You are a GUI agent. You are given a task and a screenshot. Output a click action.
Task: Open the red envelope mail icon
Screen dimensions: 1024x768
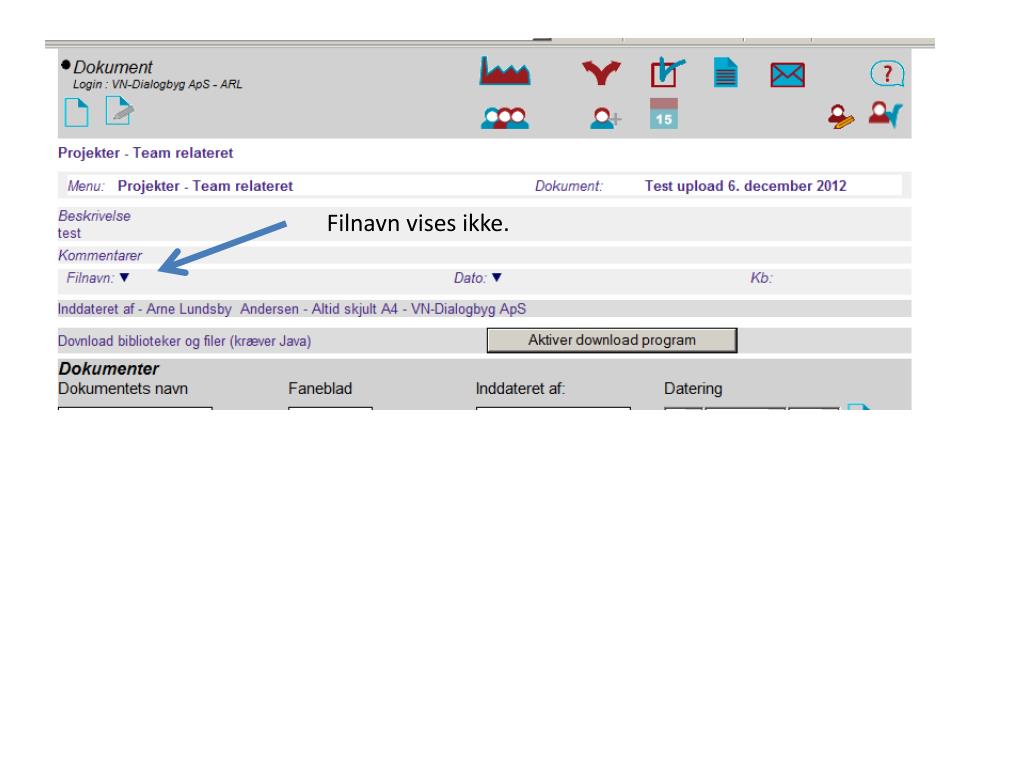click(x=788, y=75)
